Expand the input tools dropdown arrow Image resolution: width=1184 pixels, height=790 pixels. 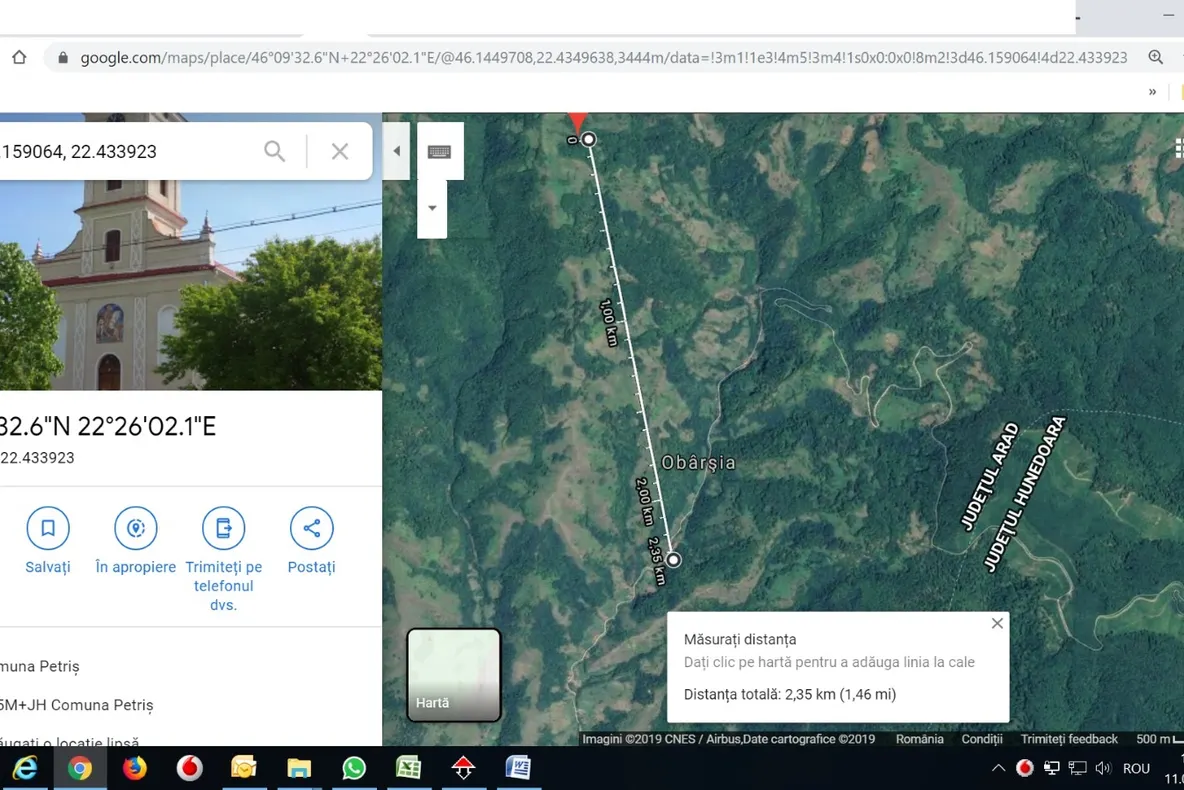coord(432,208)
